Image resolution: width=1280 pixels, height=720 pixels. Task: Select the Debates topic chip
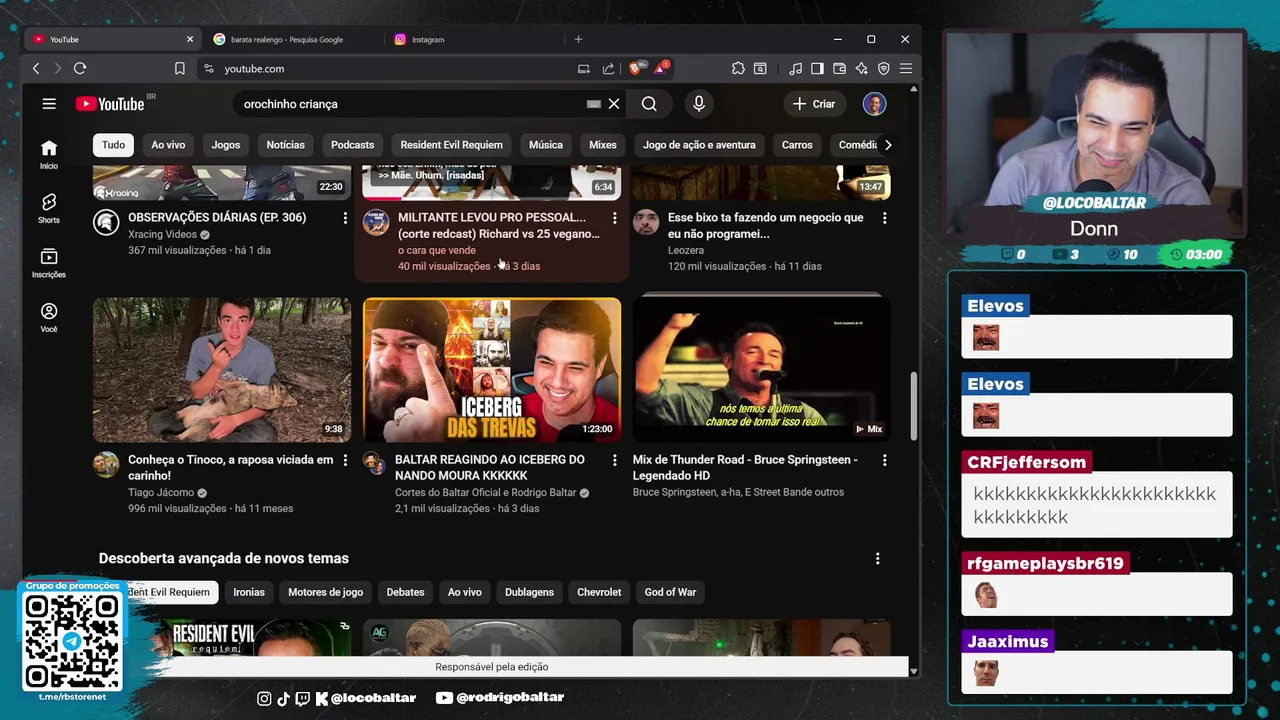[x=405, y=592]
